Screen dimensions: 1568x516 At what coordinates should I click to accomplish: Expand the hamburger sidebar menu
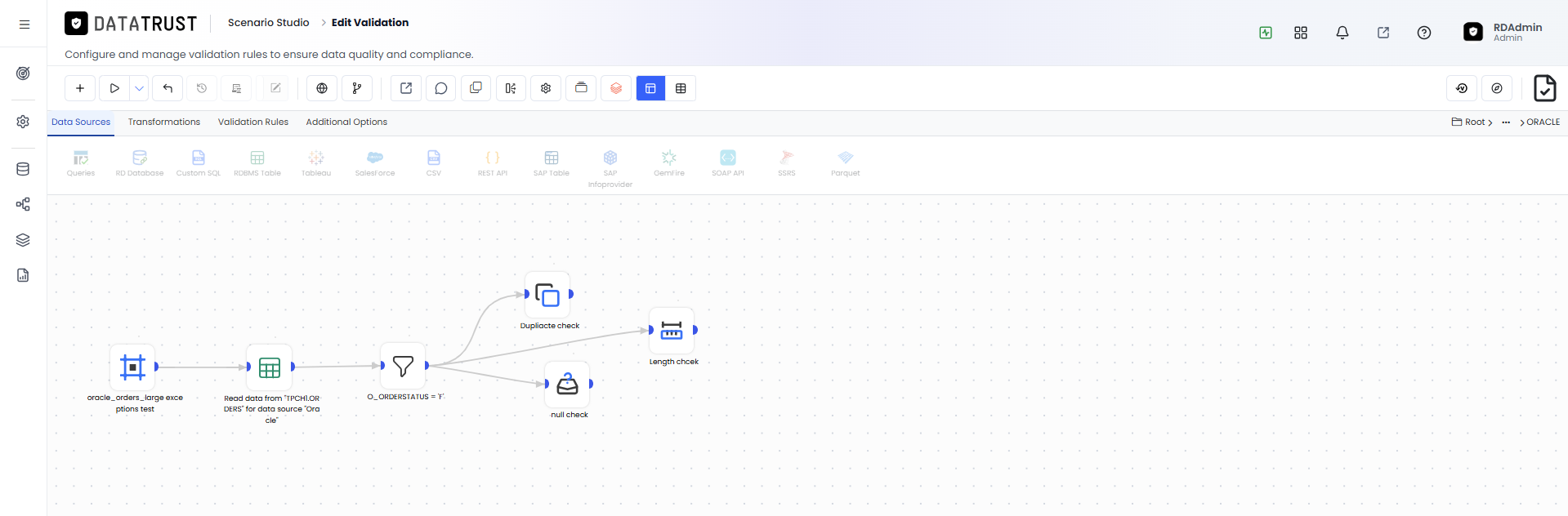pos(25,24)
